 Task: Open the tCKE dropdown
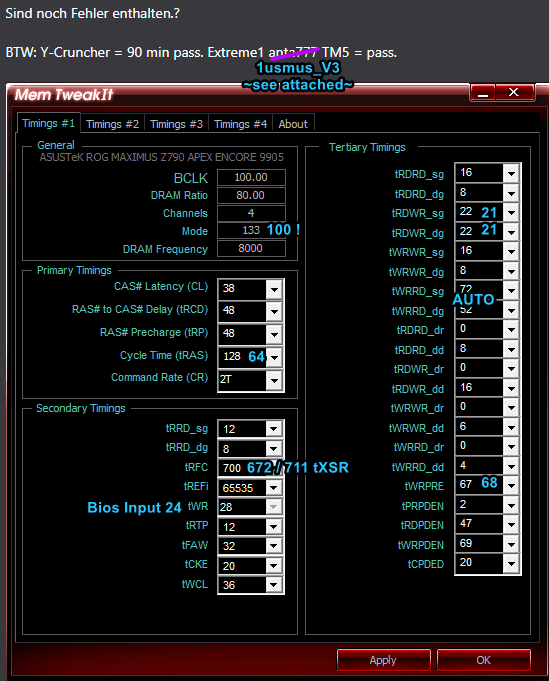(x=274, y=565)
